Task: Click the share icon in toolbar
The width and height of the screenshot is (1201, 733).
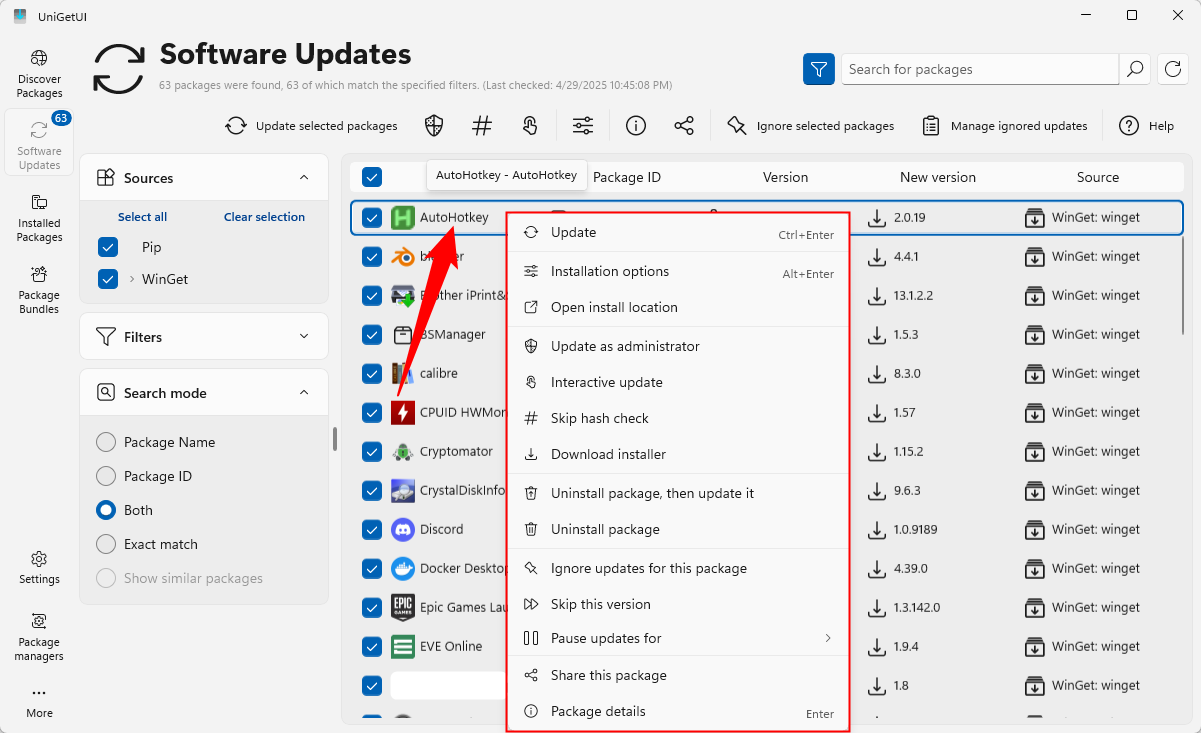Action: 684,126
